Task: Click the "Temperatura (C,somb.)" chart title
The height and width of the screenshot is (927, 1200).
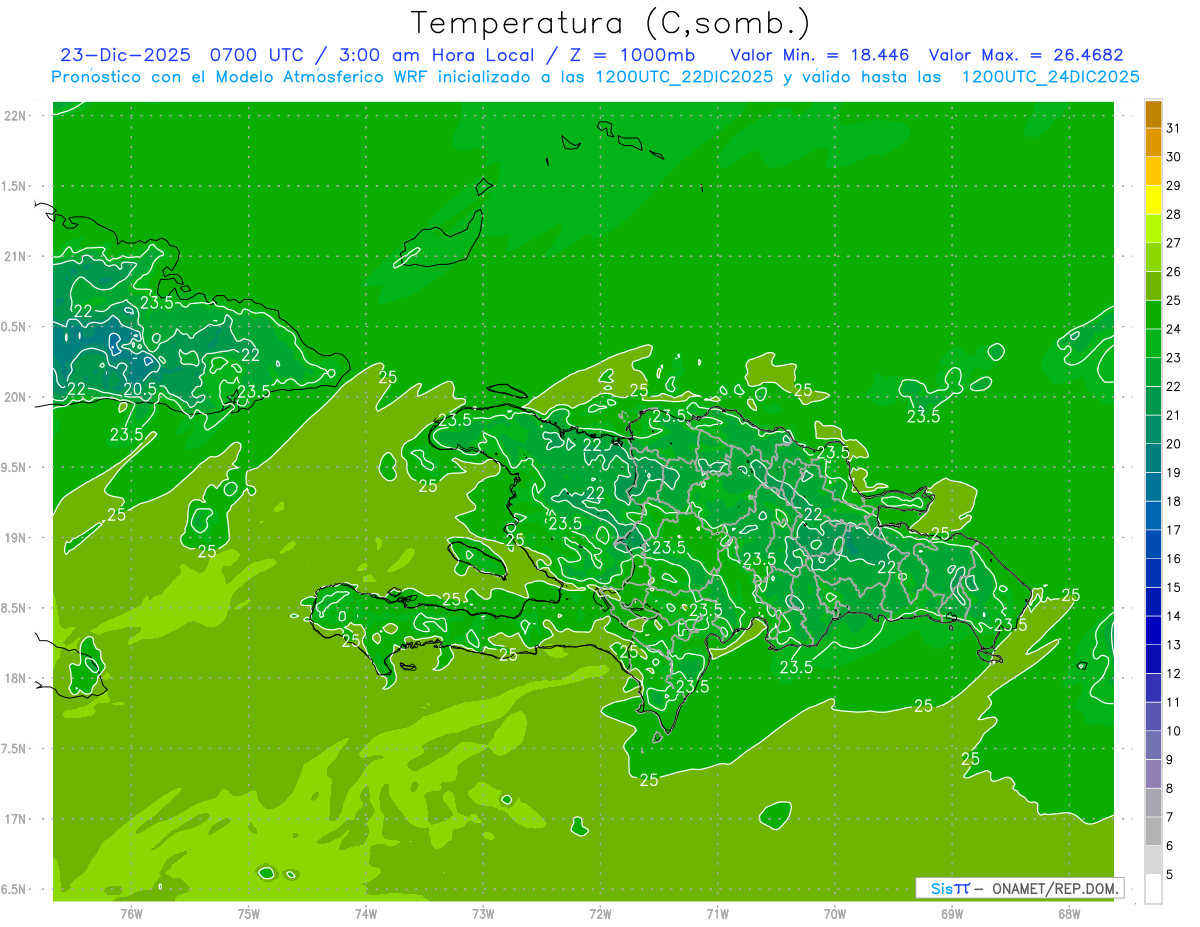Action: pos(610,23)
